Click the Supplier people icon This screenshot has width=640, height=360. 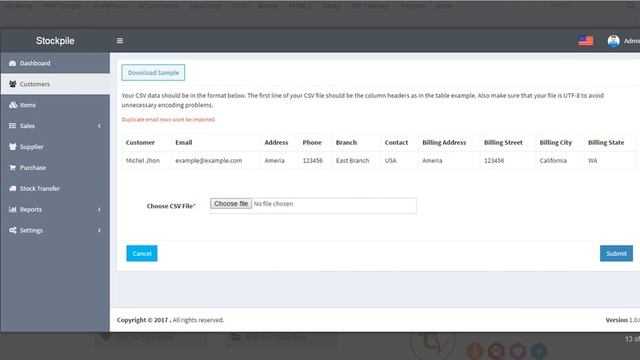[13, 147]
